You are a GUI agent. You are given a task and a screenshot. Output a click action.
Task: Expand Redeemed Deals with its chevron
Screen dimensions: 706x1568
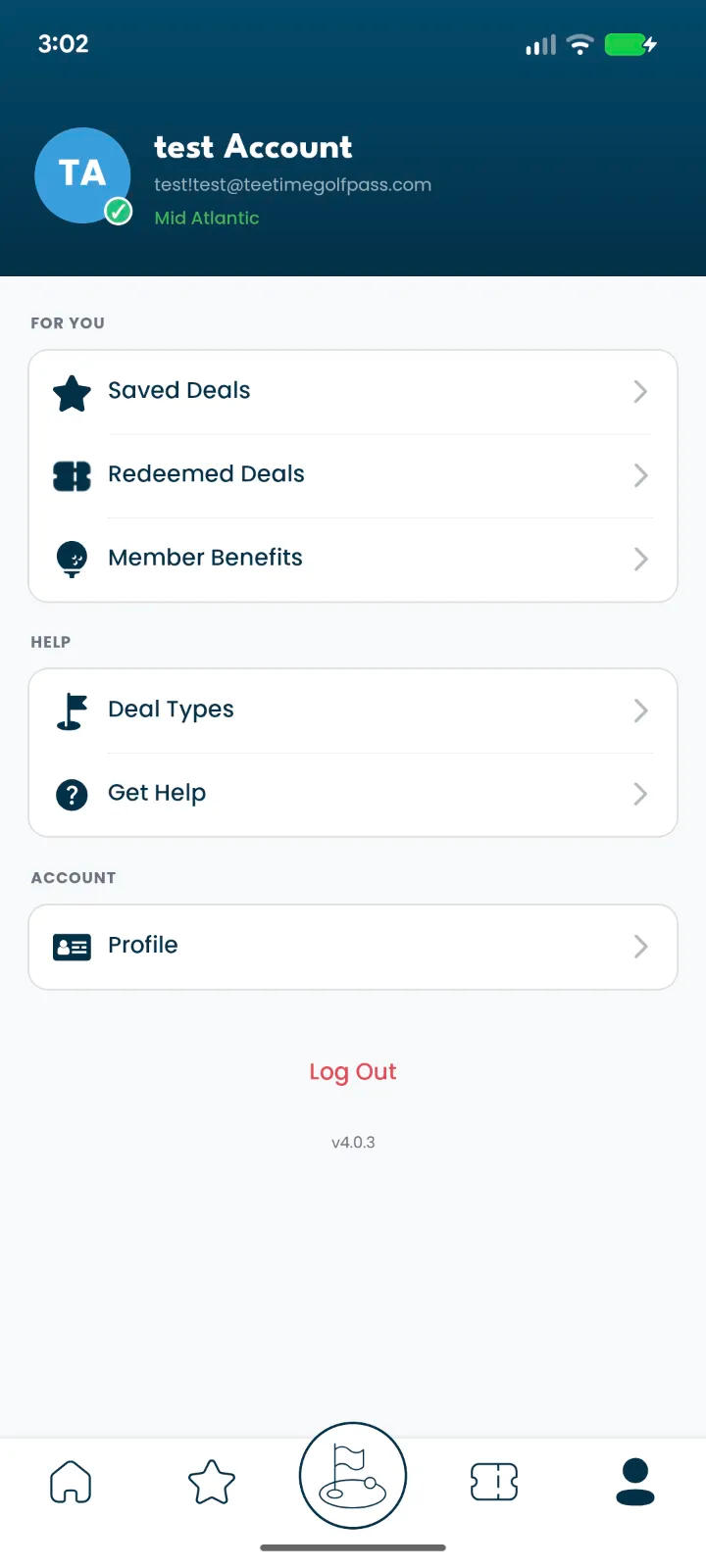click(640, 476)
